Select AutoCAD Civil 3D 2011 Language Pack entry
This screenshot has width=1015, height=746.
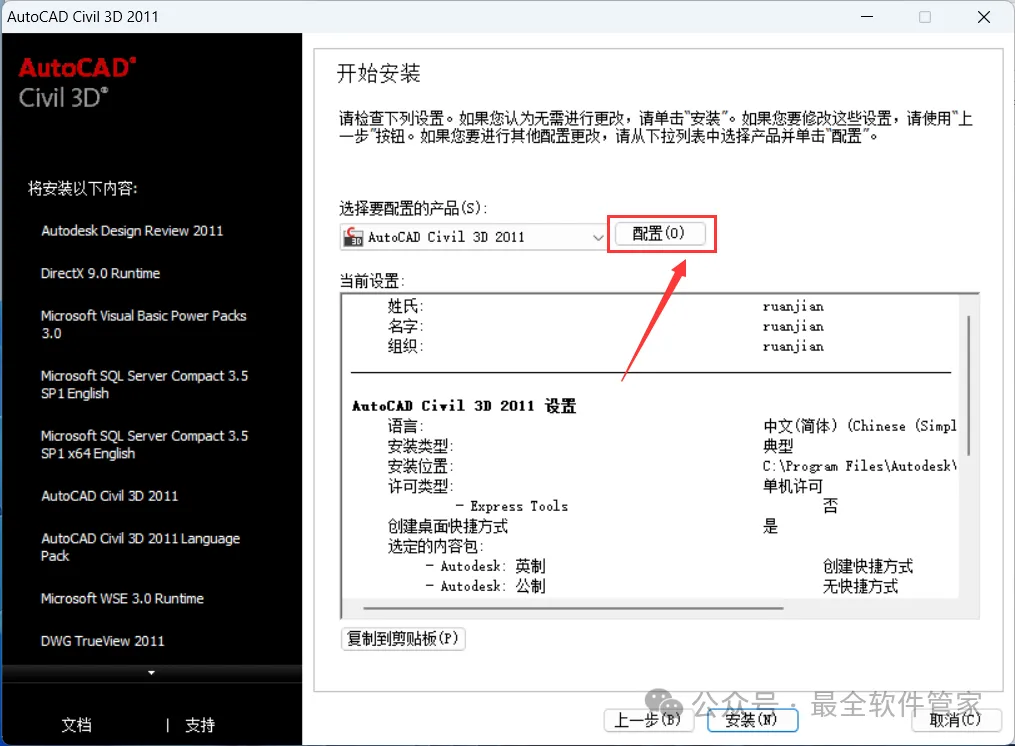tap(140, 547)
